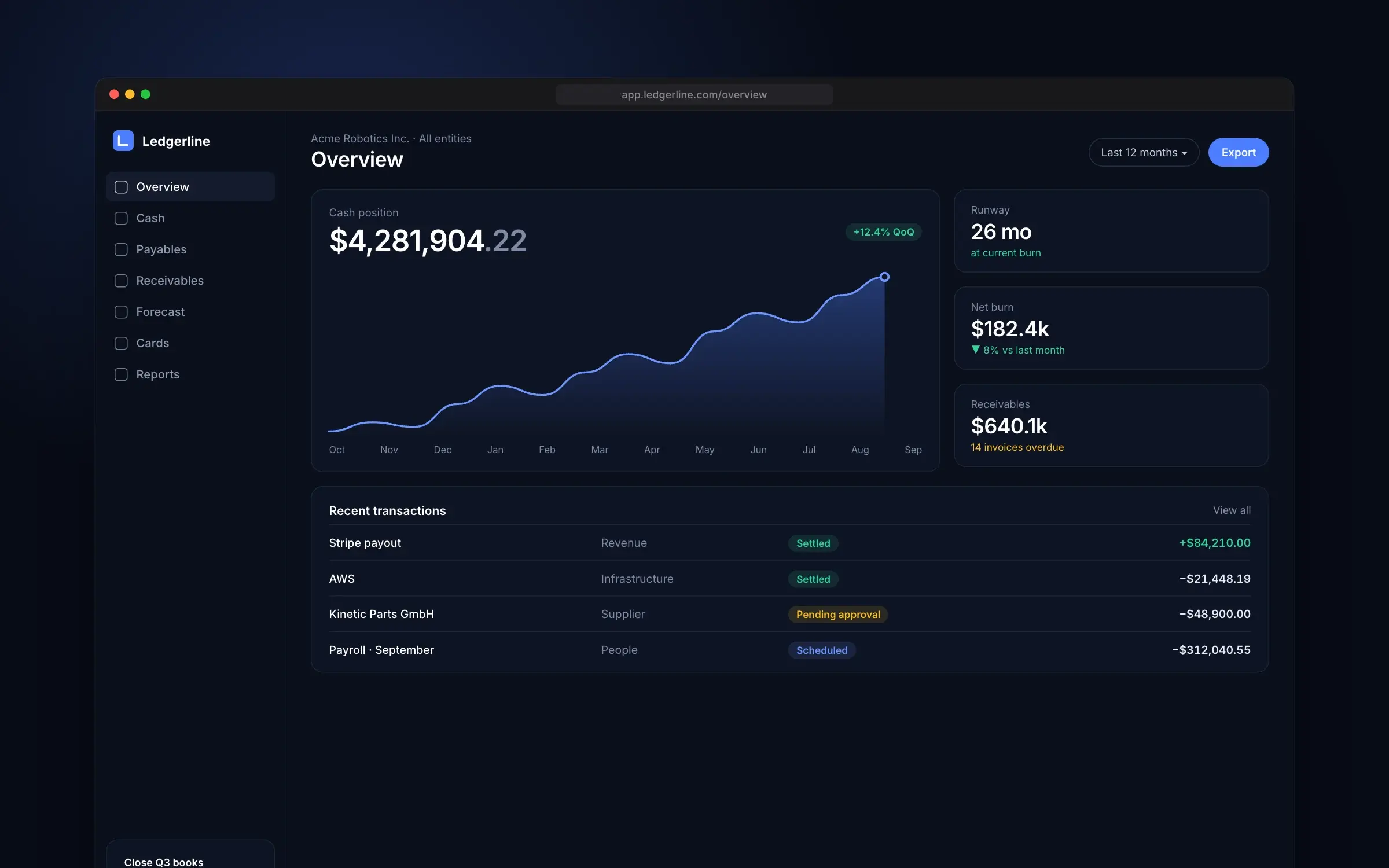Click amount −$312,040.55
This screenshot has width=1389, height=868.
tap(1211, 650)
